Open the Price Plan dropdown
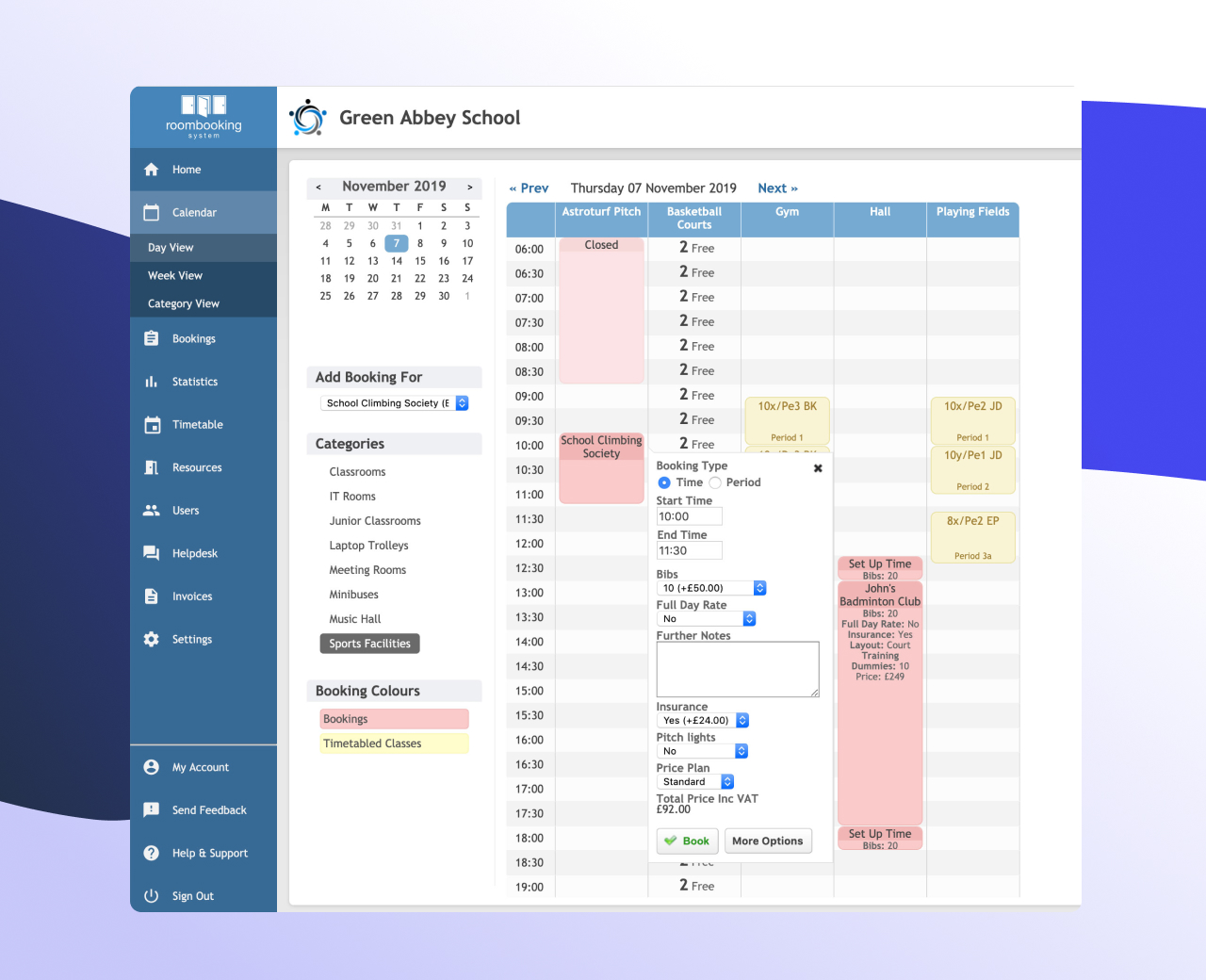This screenshot has height=980, width=1206. coord(695,782)
